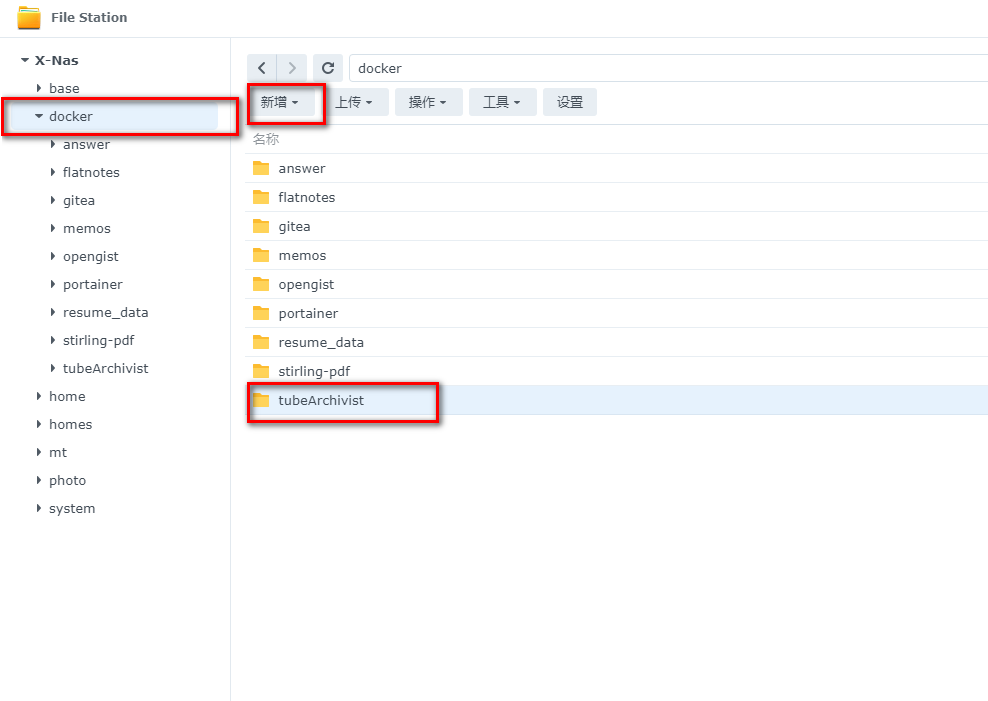Click the forward navigation arrow
The width and height of the screenshot is (988, 701).
[292, 68]
